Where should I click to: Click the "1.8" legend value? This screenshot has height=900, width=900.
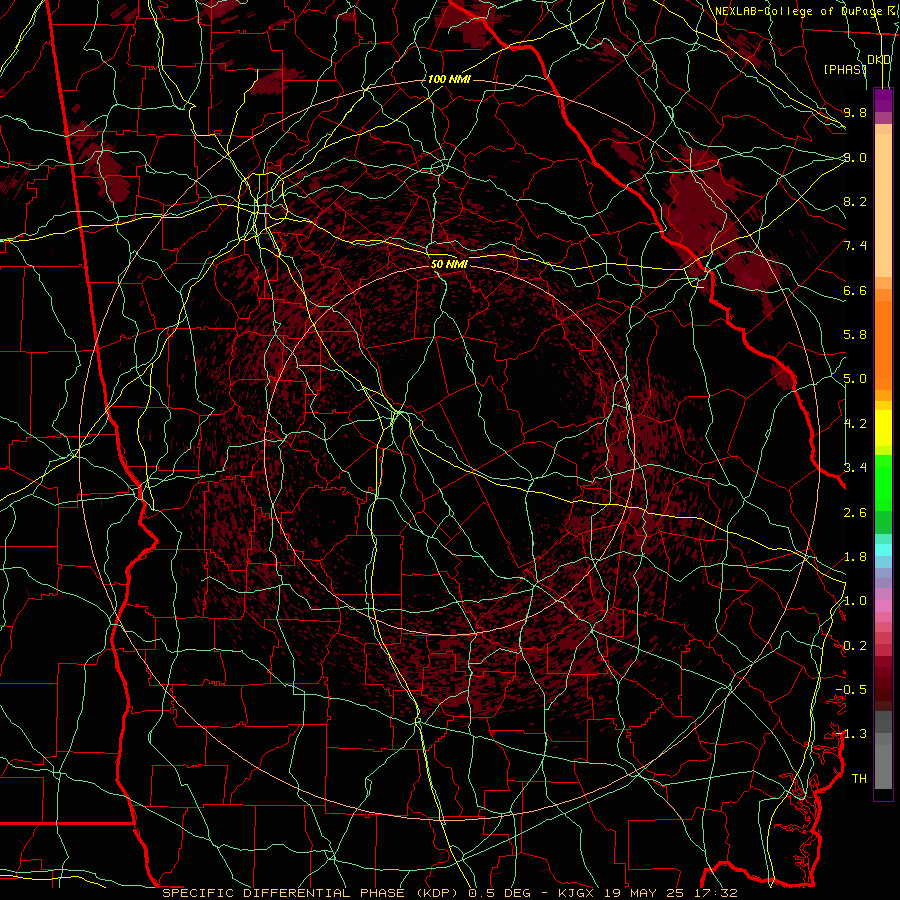point(855,557)
